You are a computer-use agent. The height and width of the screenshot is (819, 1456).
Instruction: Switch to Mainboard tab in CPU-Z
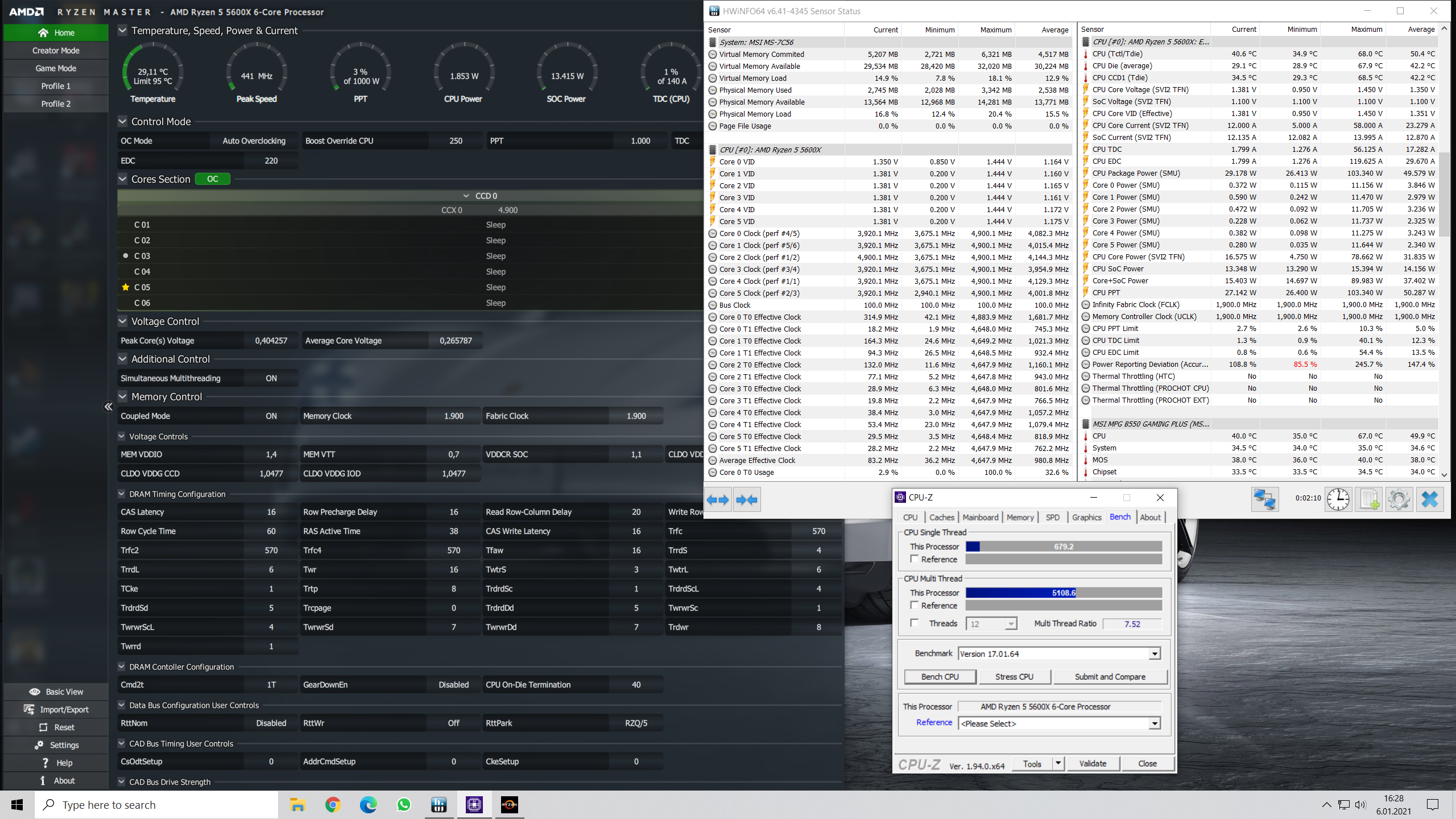pos(981,518)
